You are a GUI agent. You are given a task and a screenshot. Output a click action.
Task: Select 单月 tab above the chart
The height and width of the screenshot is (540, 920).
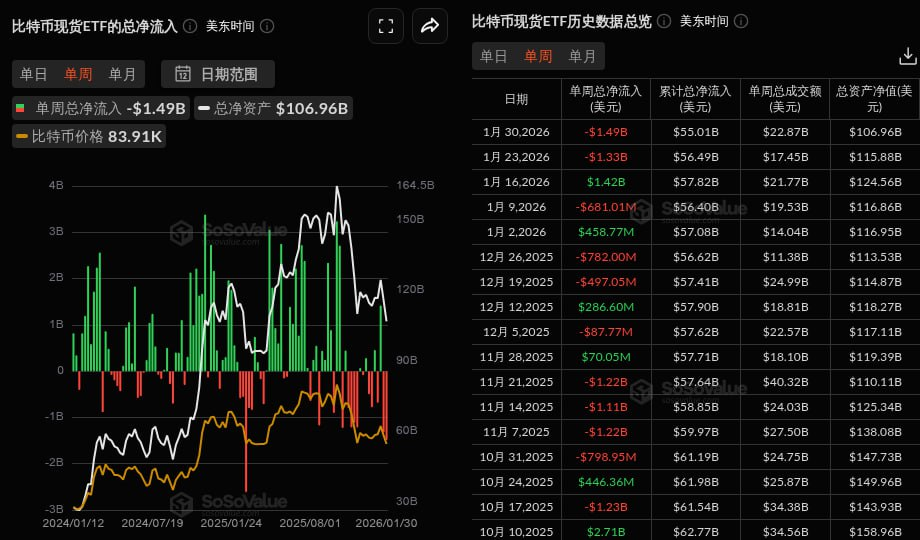pyautogui.click(x=122, y=73)
